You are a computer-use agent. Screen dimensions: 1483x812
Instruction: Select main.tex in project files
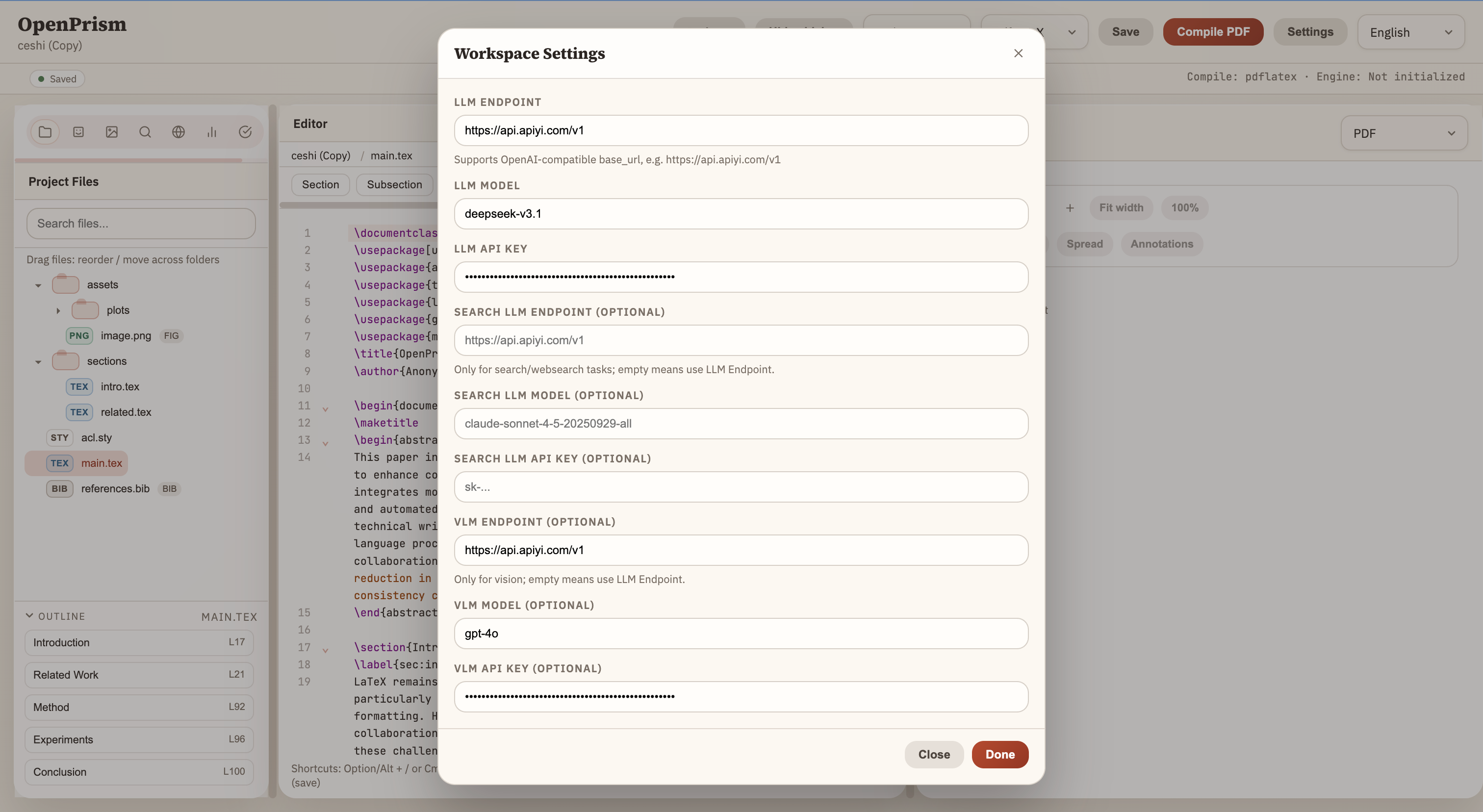76,463
